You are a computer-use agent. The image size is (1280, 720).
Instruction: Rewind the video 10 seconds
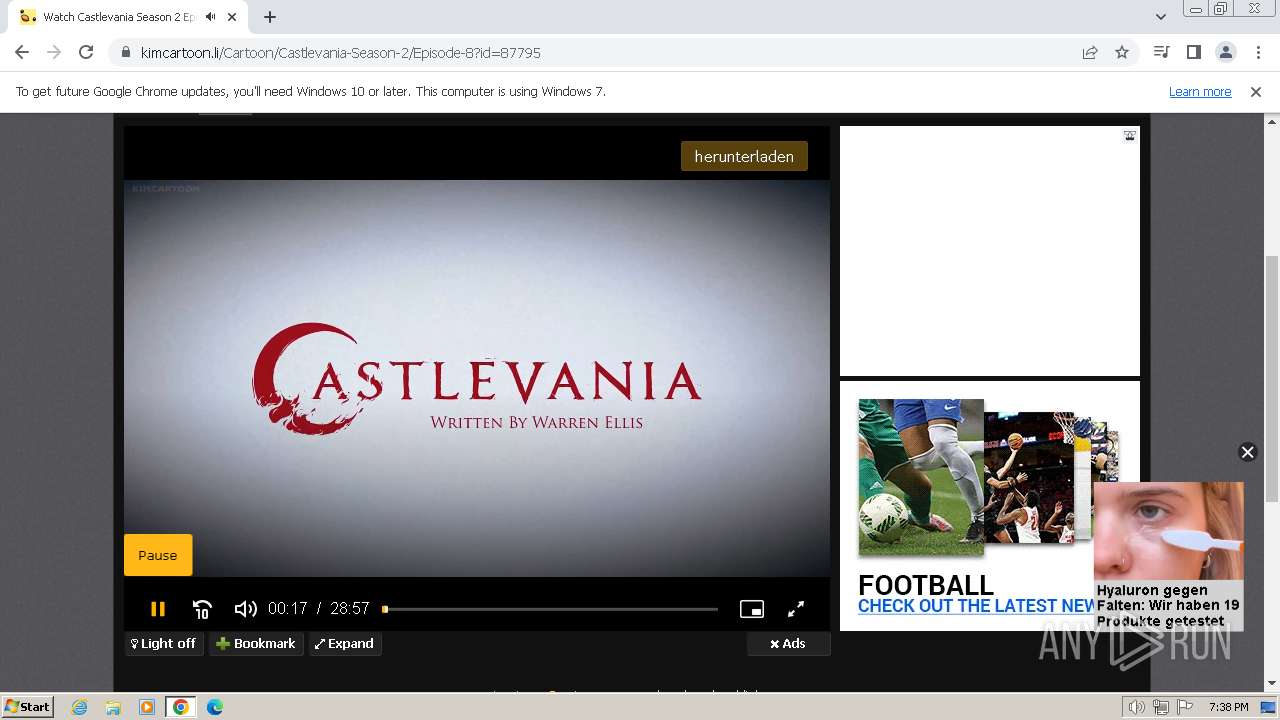[x=202, y=609]
